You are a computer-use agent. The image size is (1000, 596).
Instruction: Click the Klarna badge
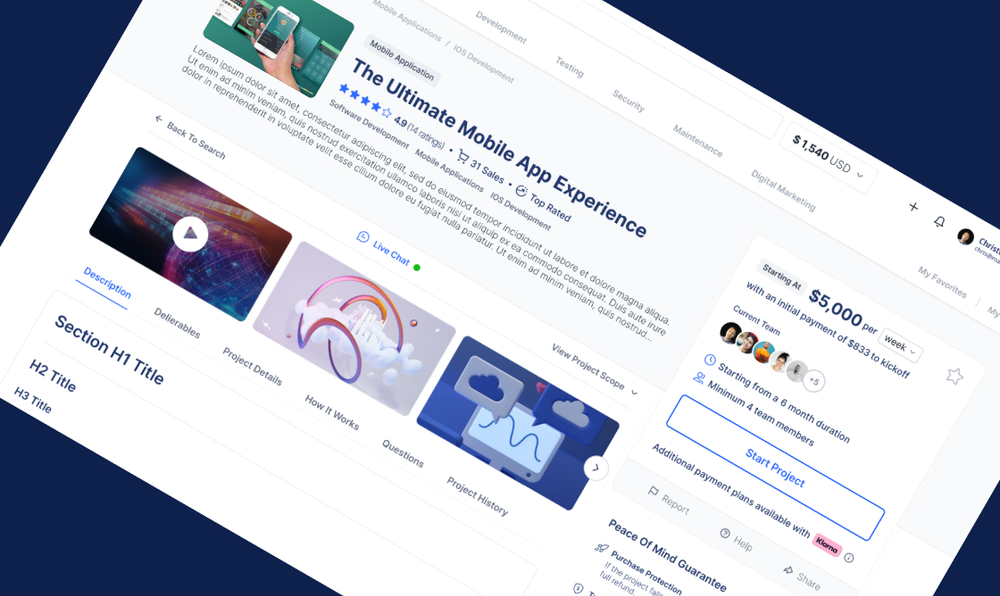827,545
